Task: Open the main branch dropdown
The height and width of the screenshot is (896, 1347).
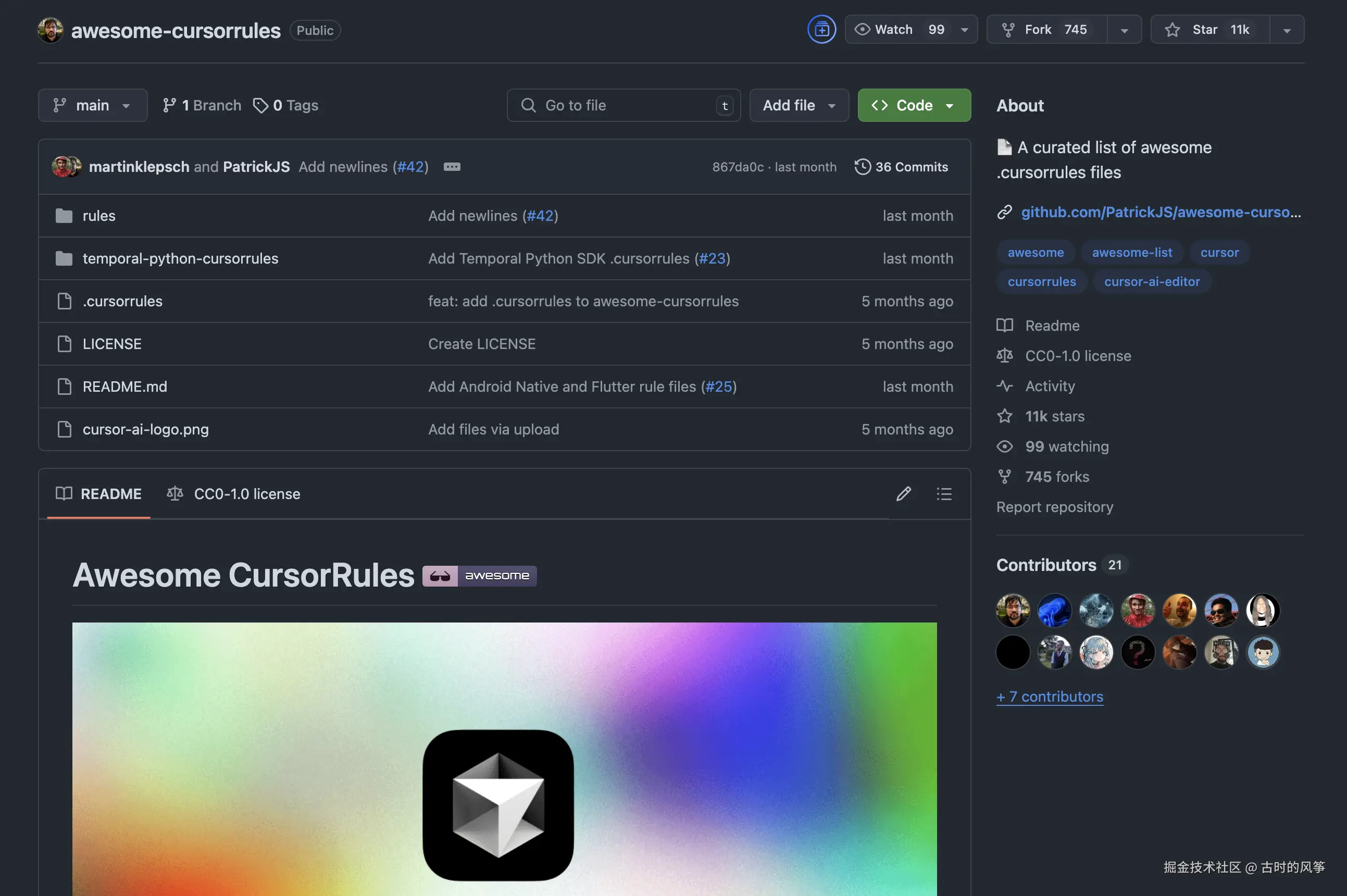Action: point(93,105)
